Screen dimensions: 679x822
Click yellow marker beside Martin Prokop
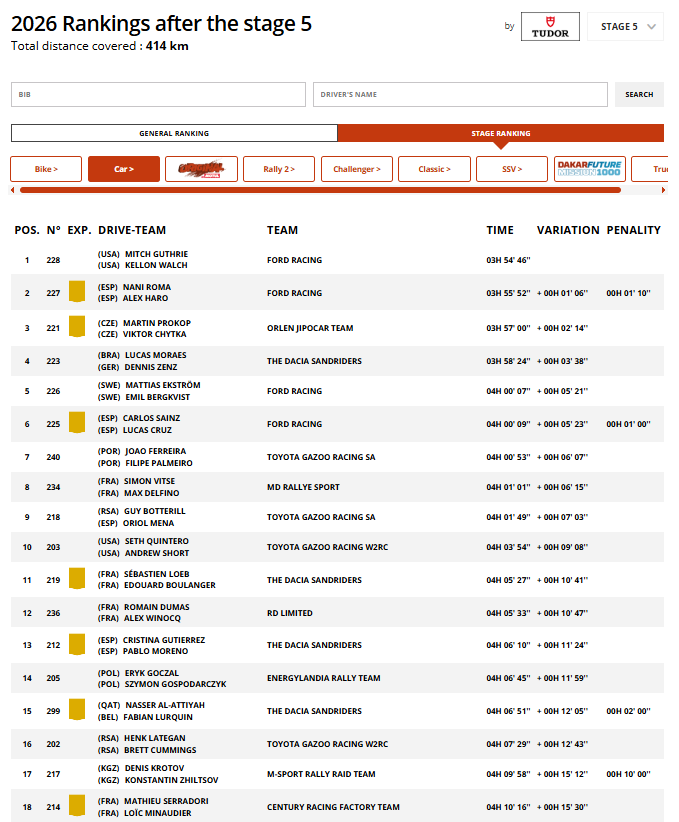(77, 327)
